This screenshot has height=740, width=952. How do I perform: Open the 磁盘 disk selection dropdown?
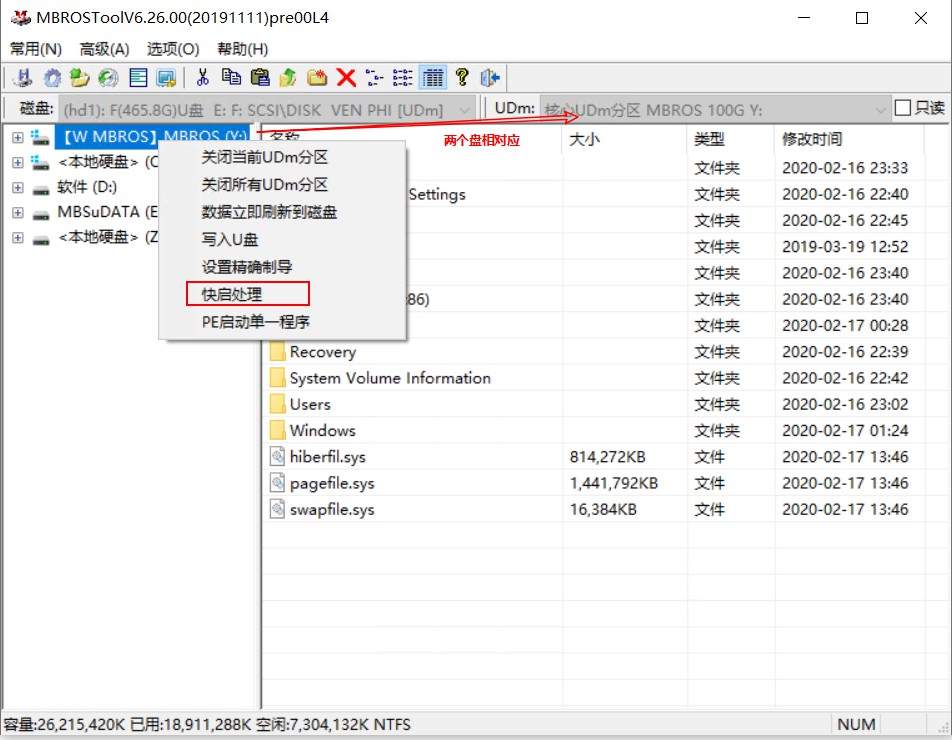pyautogui.click(x=463, y=108)
